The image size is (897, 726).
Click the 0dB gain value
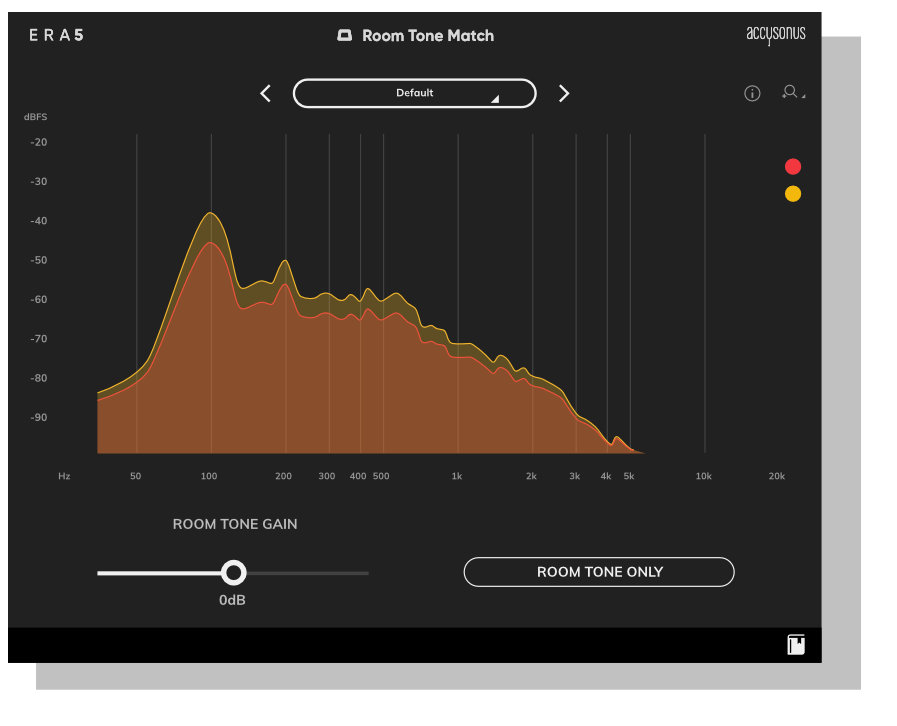tap(232, 600)
